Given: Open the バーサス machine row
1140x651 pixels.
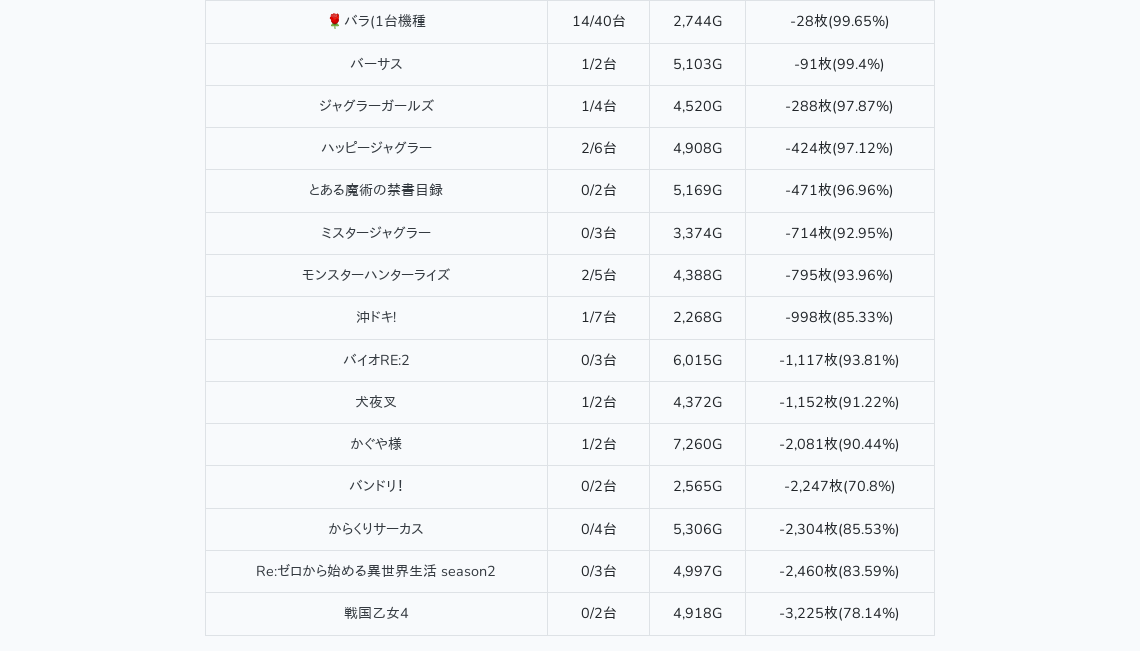Looking at the screenshot, I should click(x=376, y=64).
